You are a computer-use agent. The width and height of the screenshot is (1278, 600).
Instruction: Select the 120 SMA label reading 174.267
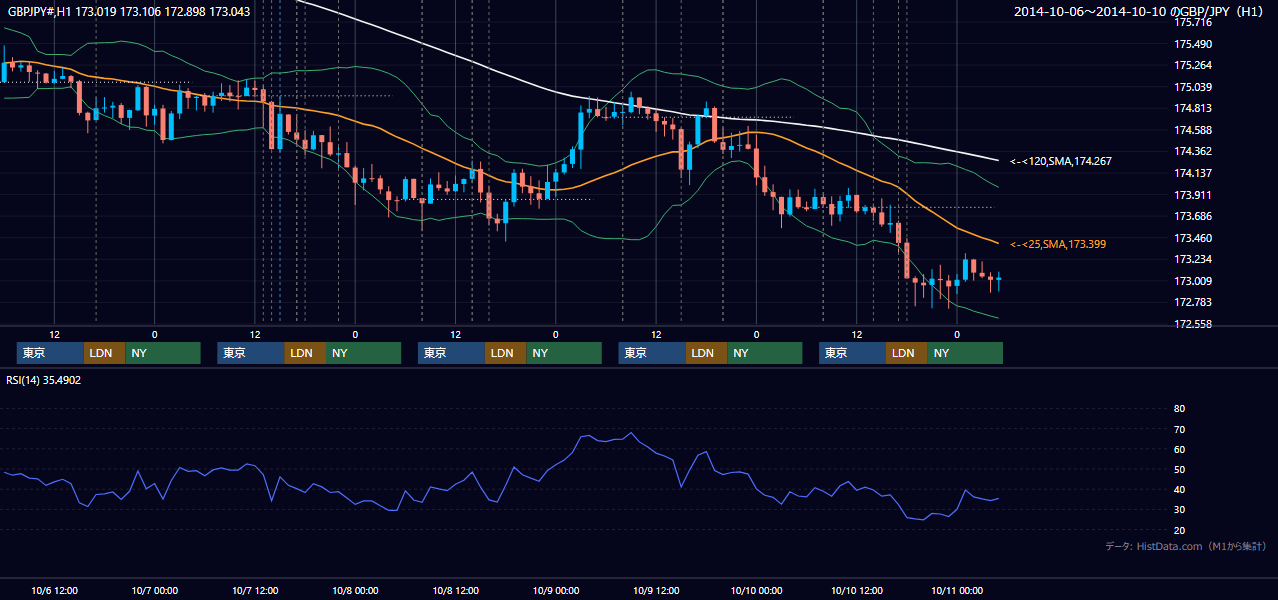tap(1061, 161)
